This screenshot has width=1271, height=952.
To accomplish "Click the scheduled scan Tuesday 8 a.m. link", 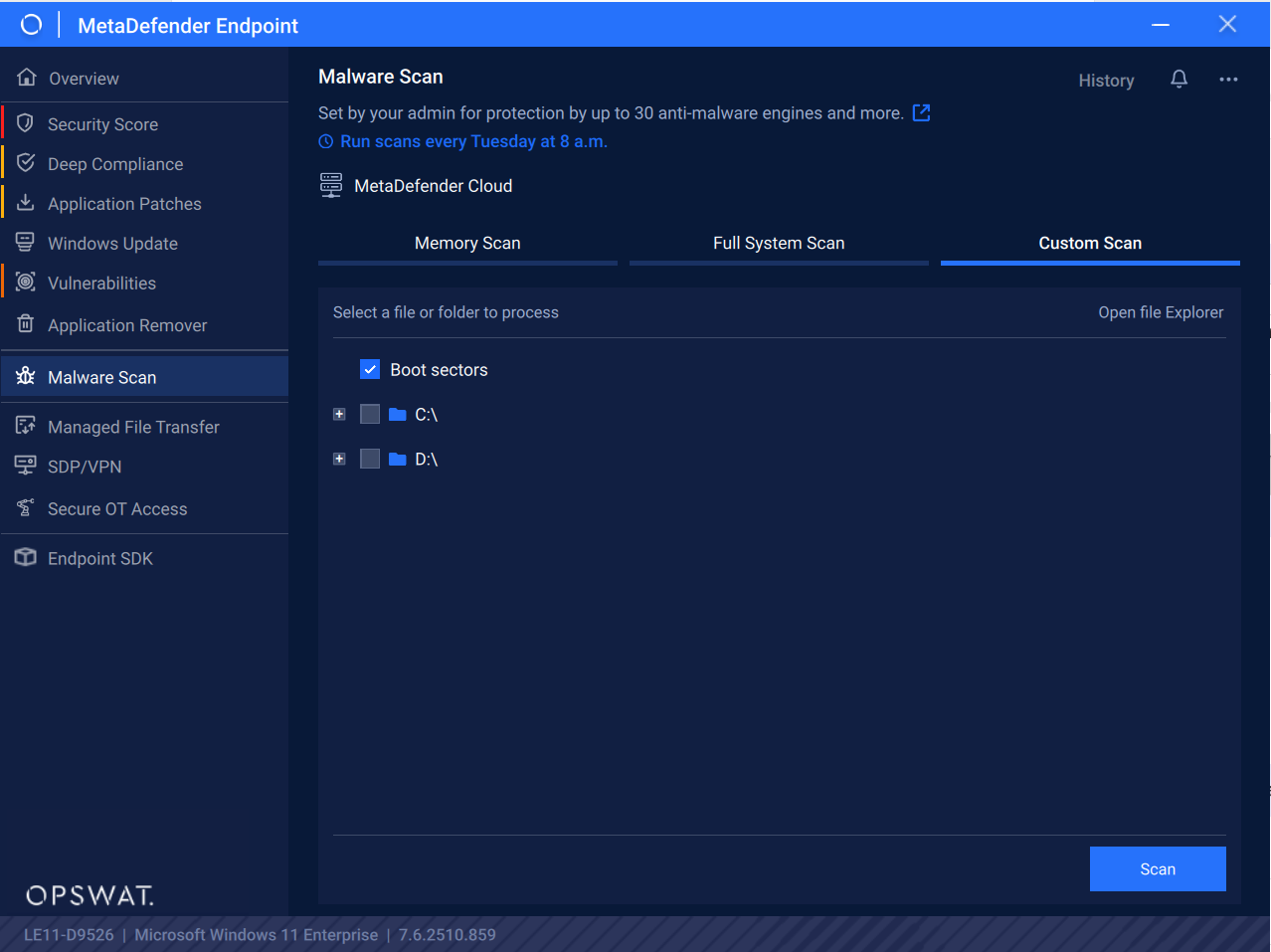I will pos(473,141).
